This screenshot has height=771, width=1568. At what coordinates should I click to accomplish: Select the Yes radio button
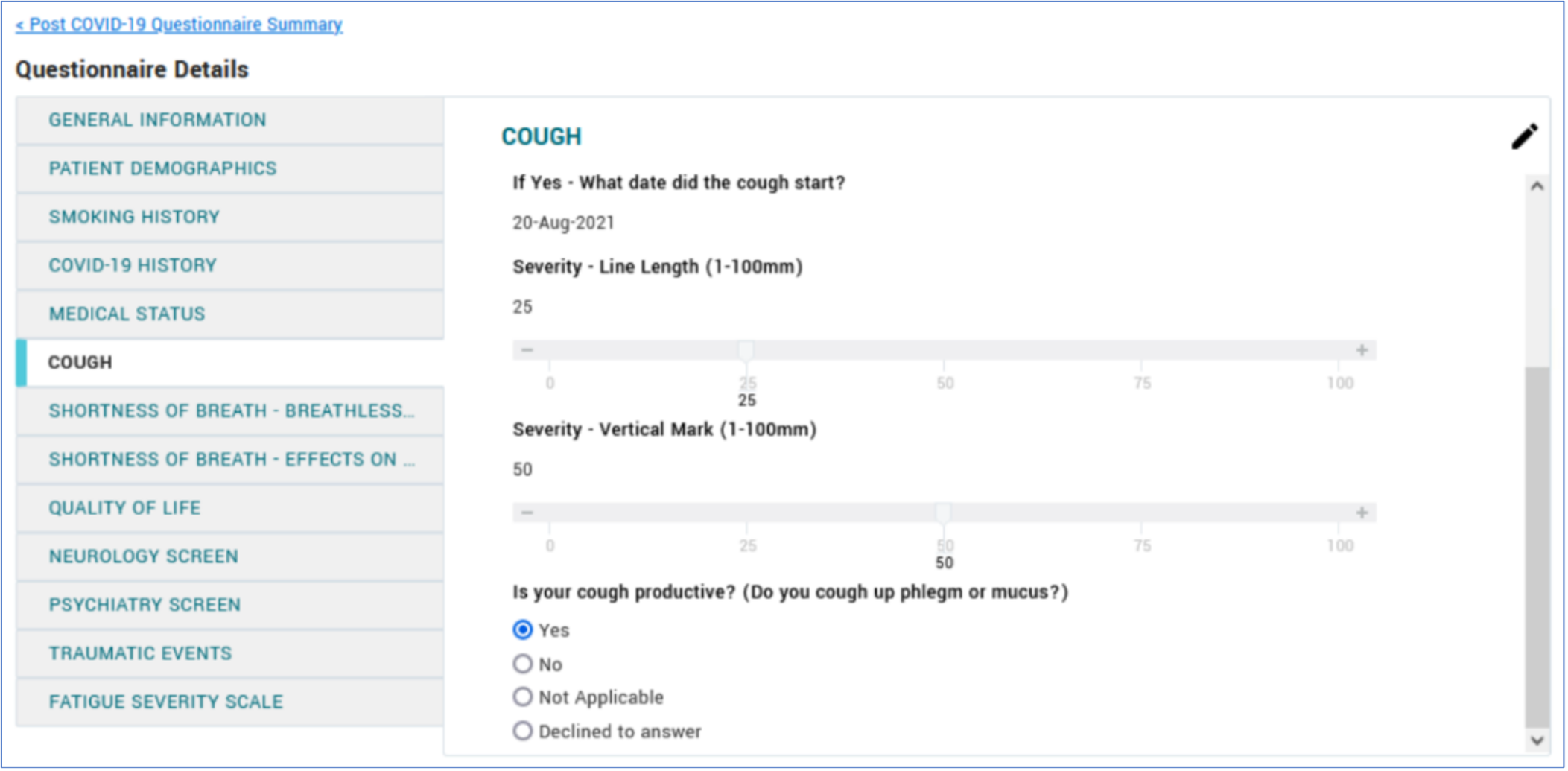[x=523, y=630]
